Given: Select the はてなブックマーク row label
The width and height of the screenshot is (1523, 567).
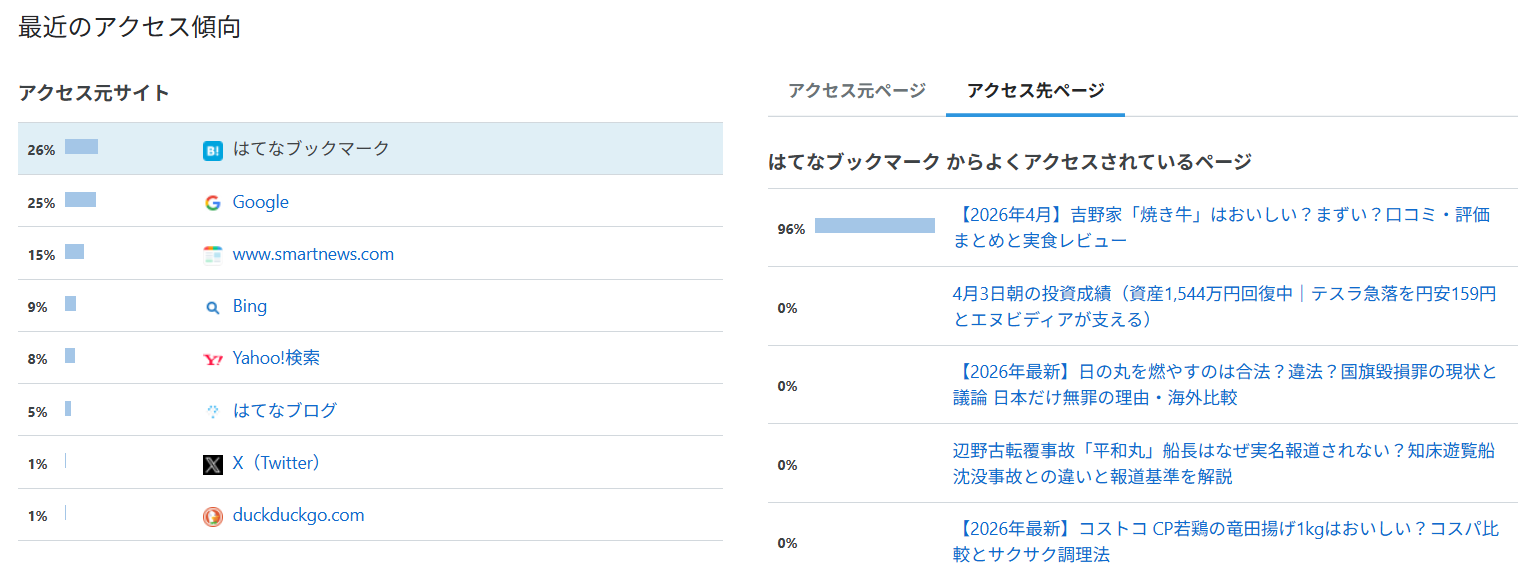Looking at the screenshot, I should (x=311, y=148).
